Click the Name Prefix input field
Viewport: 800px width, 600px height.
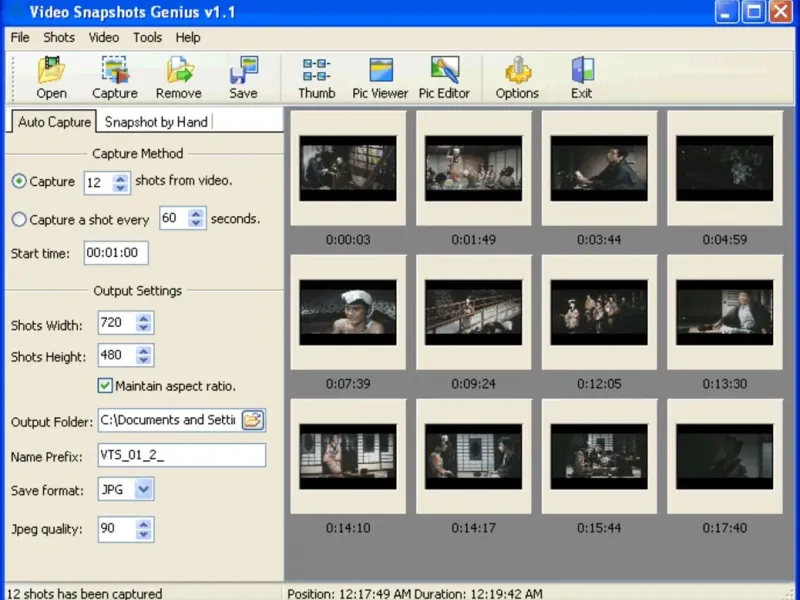(x=181, y=455)
